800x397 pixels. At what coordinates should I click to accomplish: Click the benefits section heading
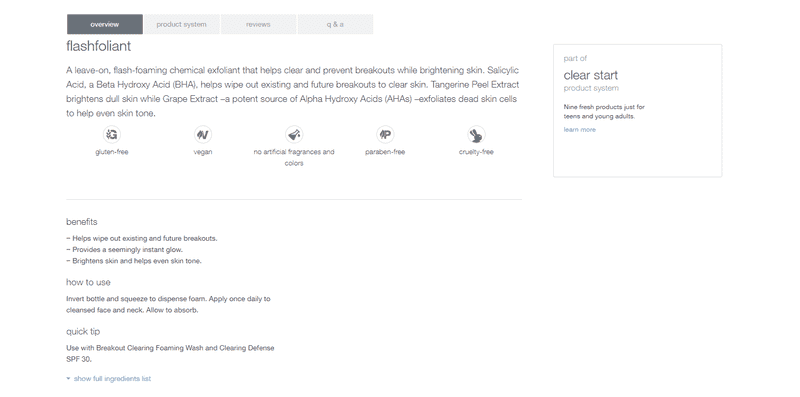[x=82, y=222]
